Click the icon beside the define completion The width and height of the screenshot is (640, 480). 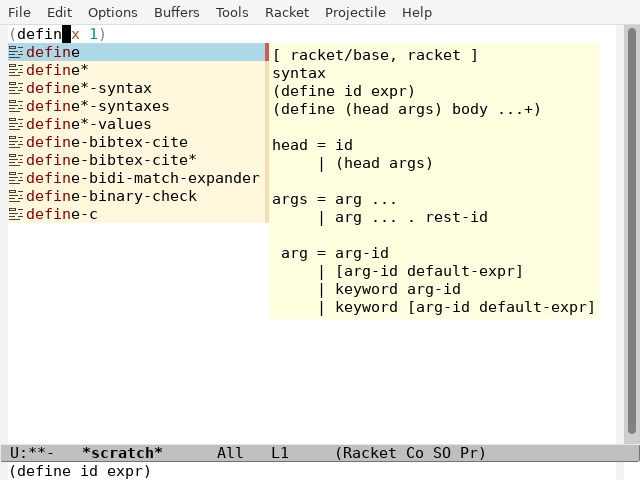[16, 52]
